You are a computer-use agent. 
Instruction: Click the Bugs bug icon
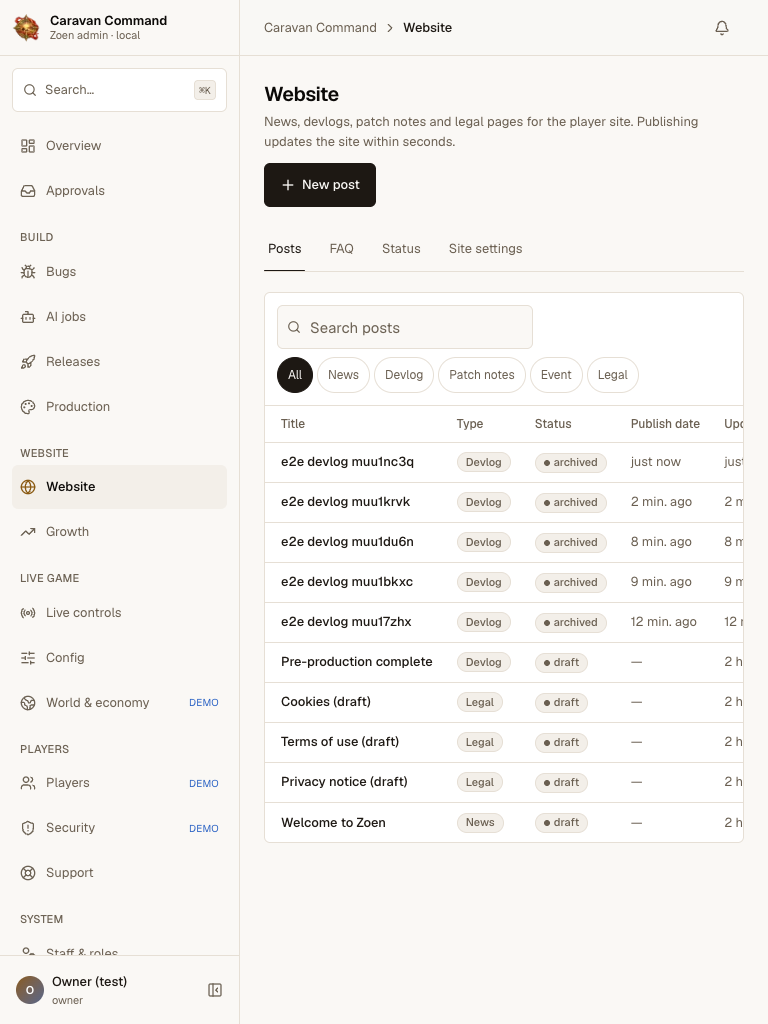28,272
